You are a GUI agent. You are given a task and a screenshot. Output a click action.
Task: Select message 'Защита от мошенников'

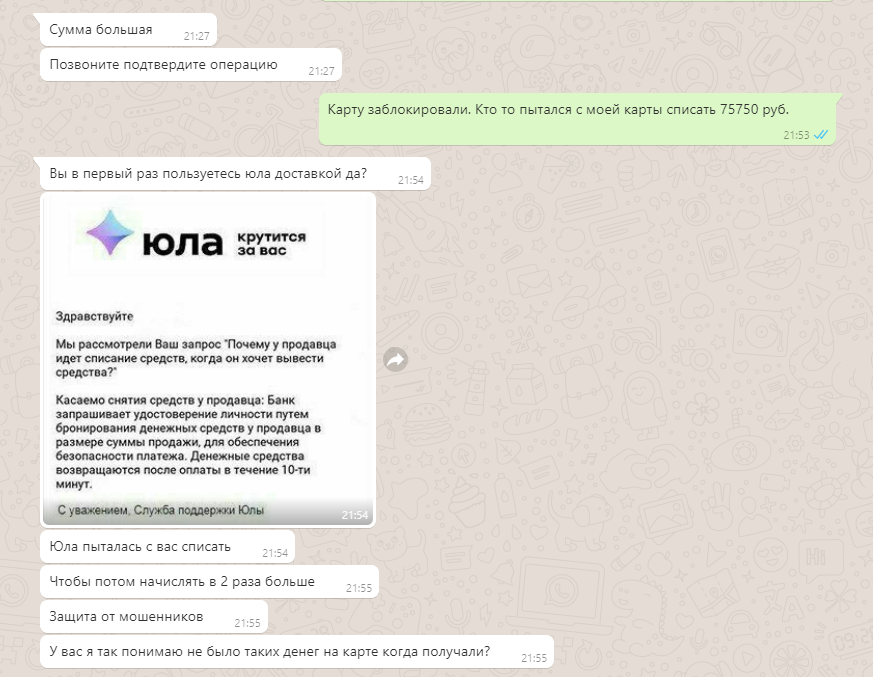click(154, 617)
